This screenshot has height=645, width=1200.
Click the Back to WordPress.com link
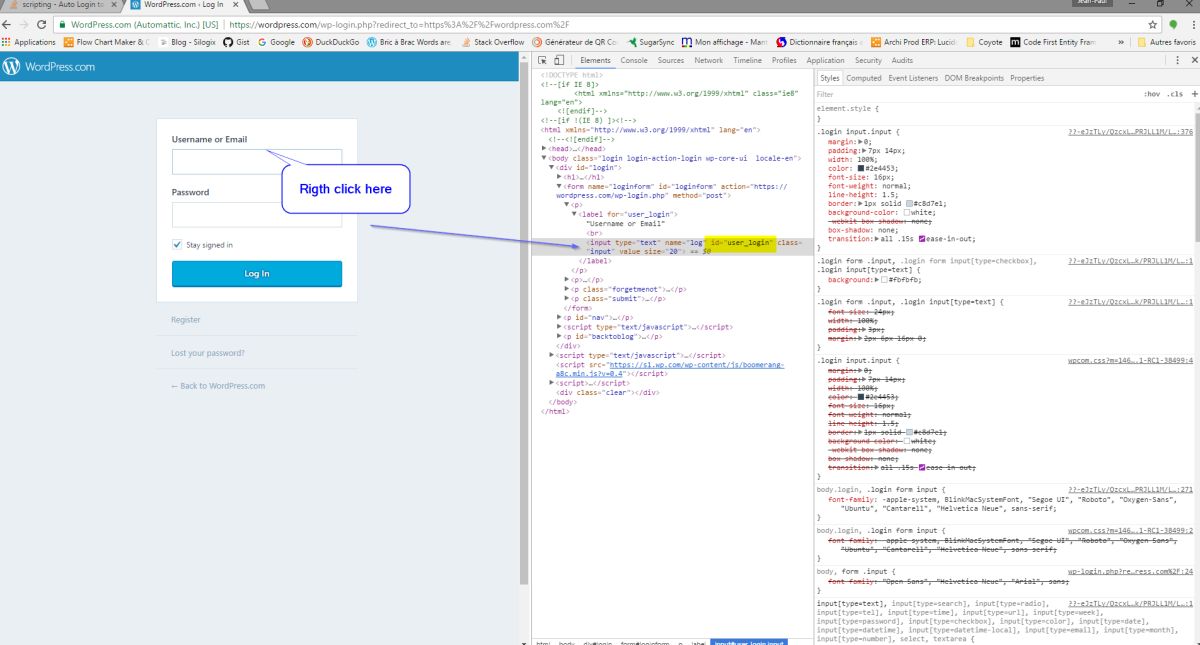[x=218, y=386]
